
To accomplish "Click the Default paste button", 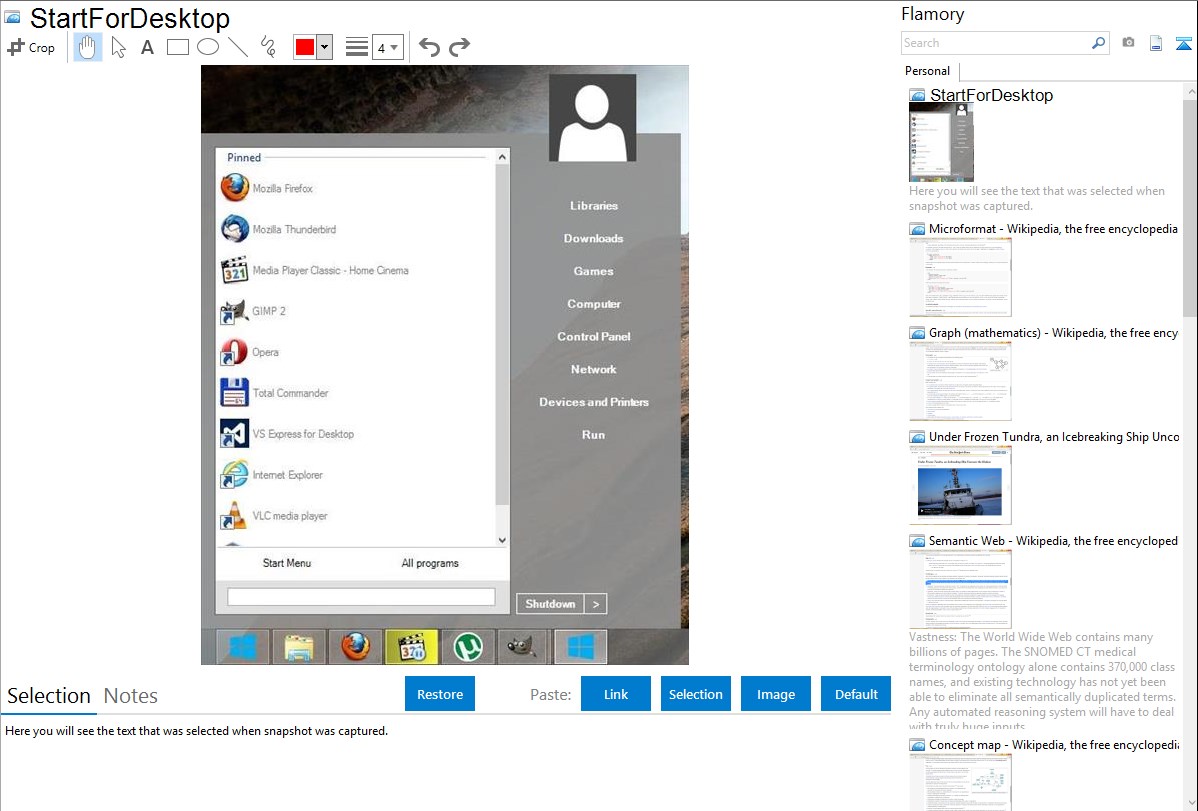I will point(856,694).
